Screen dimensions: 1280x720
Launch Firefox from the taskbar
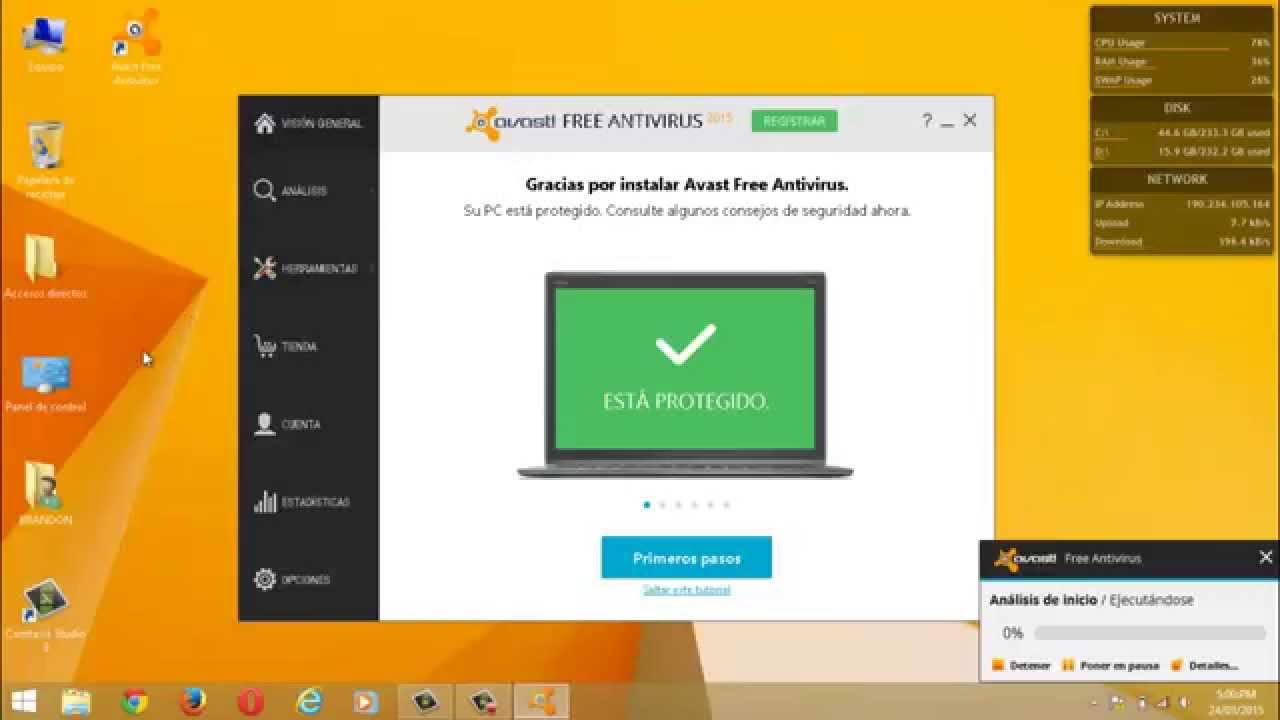193,702
